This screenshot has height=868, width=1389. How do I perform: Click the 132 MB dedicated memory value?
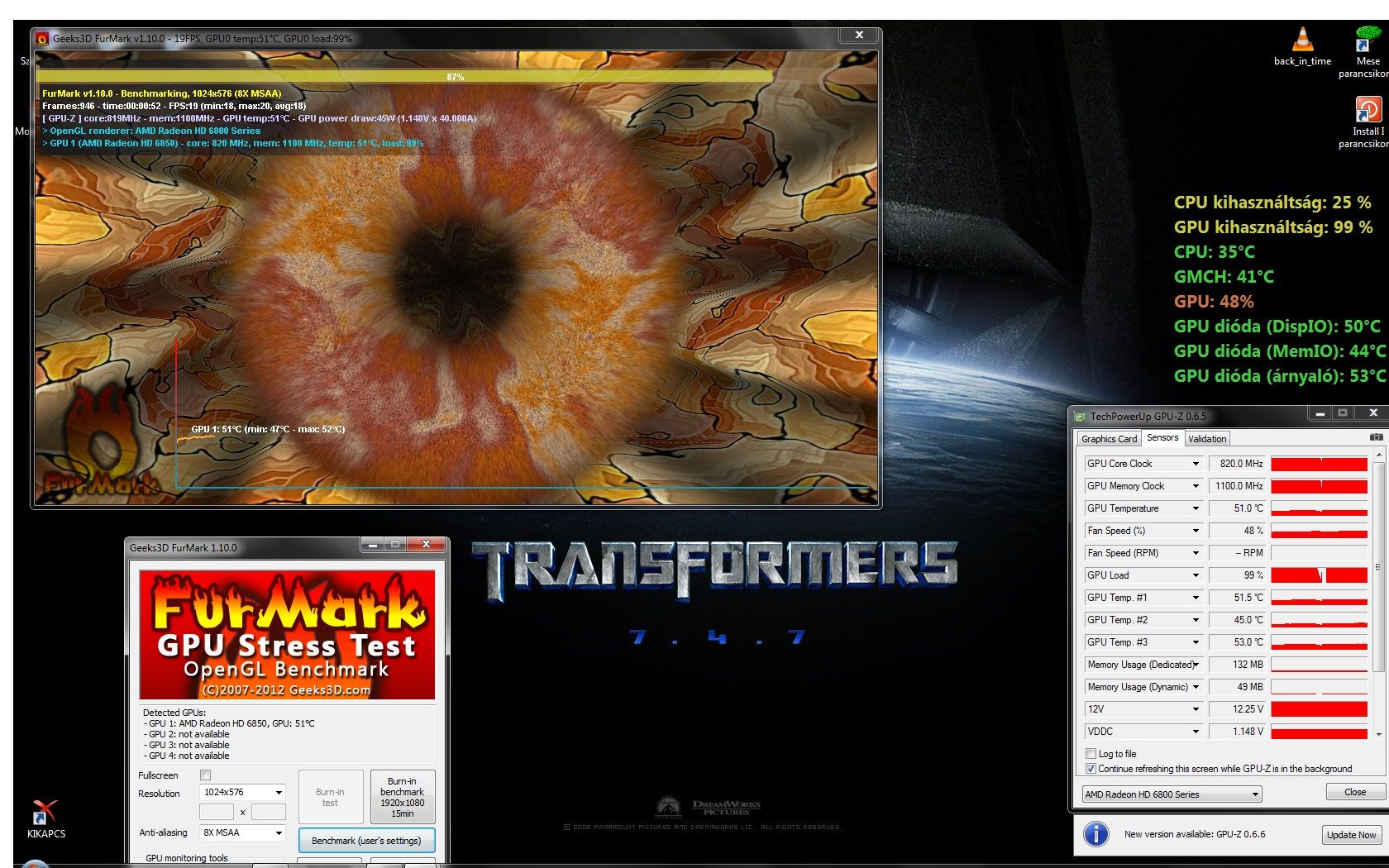click(1238, 665)
